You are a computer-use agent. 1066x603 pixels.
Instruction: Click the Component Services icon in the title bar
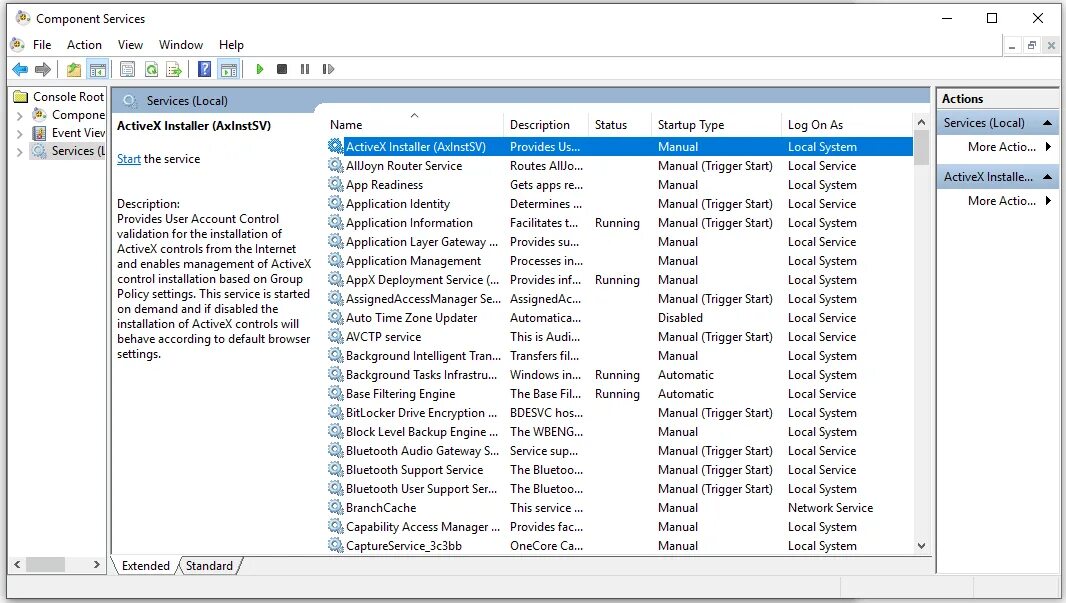pyautogui.click(x=22, y=18)
